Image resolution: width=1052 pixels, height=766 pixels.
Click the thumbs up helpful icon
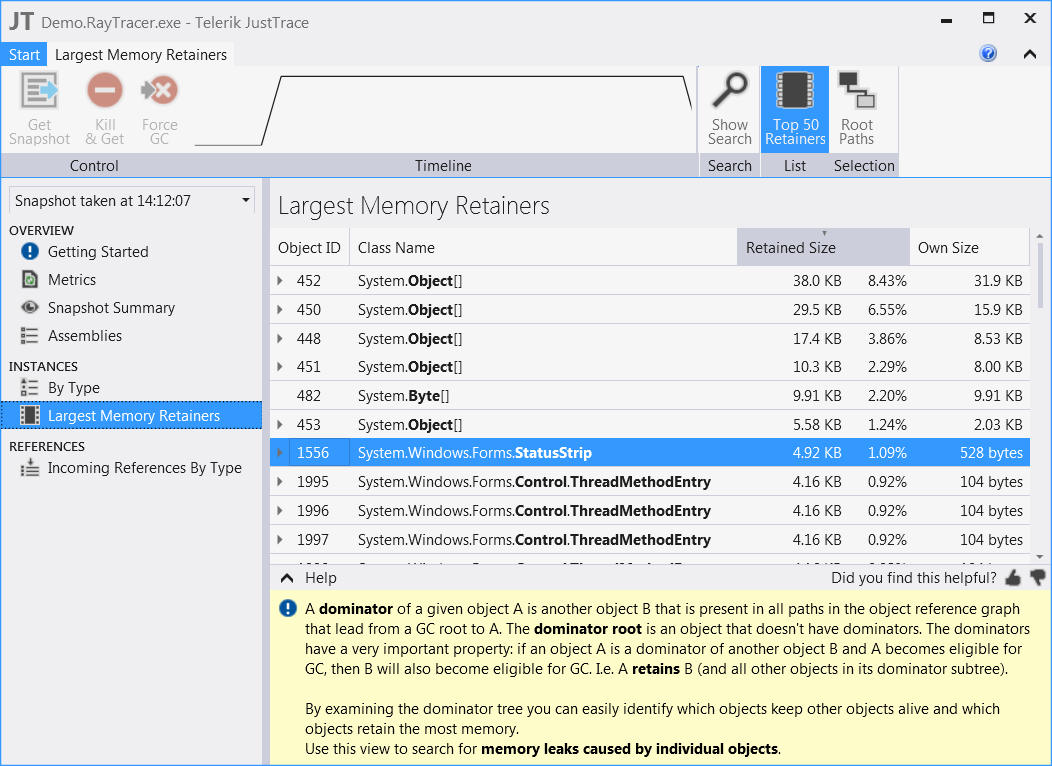point(1013,578)
